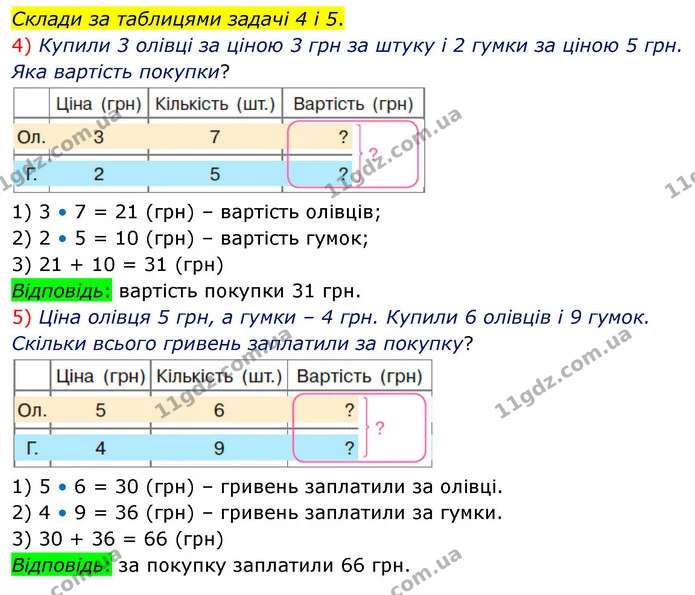Click price value 4 in second table
The image size is (695, 595).
[x=101, y=448]
